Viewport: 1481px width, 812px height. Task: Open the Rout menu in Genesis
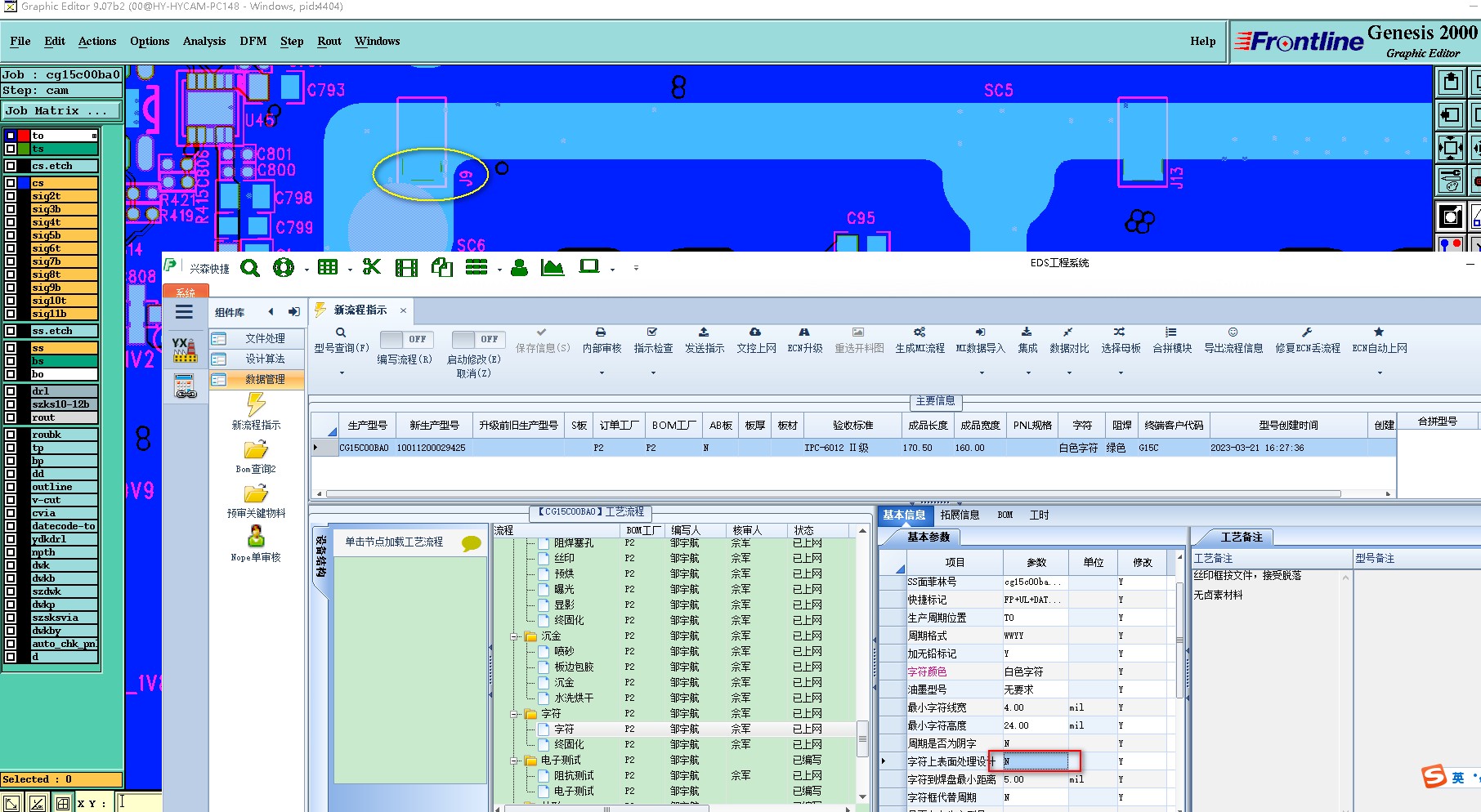[x=329, y=41]
